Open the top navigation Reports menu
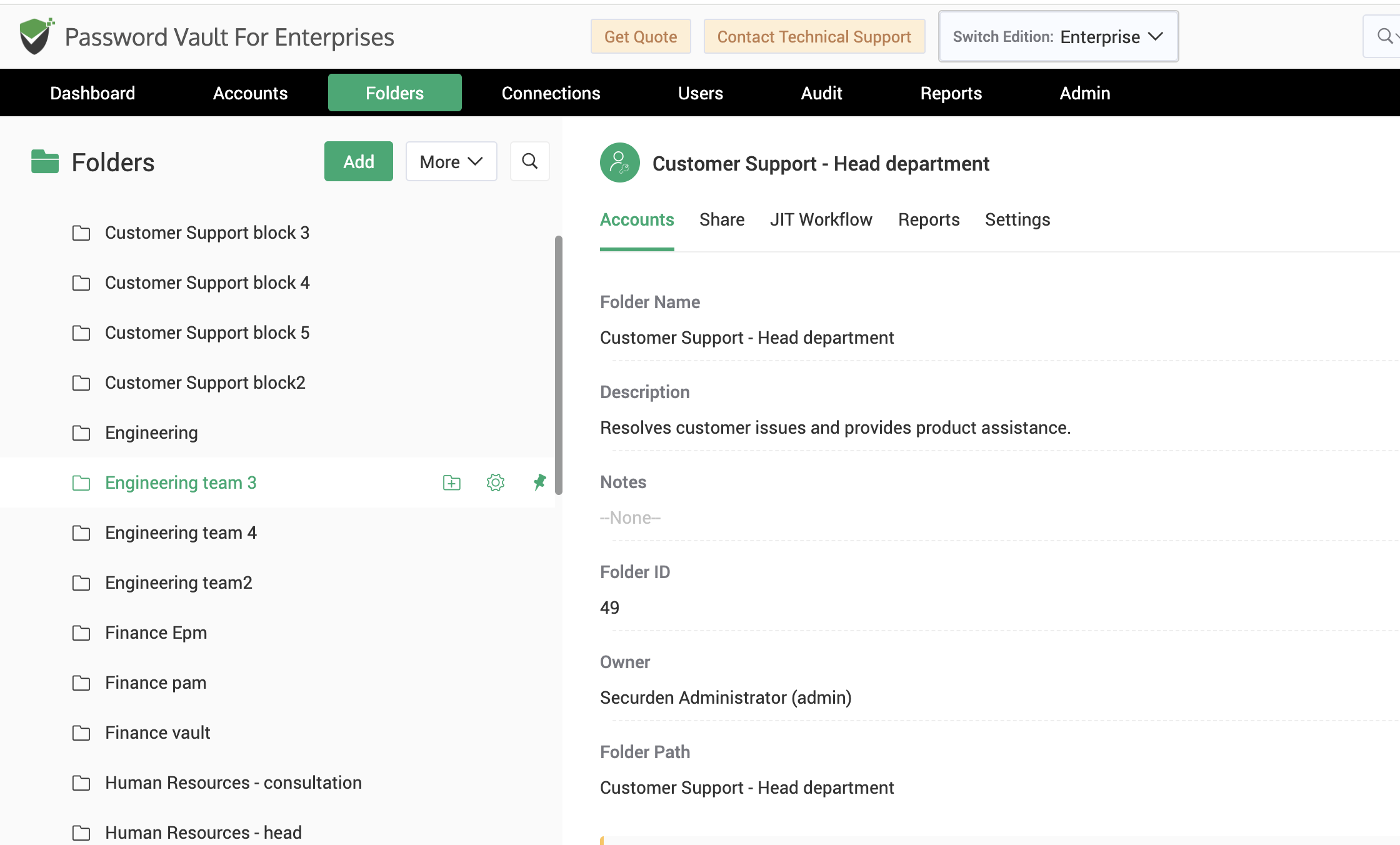Image resolution: width=1400 pixels, height=845 pixels. (x=951, y=92)
